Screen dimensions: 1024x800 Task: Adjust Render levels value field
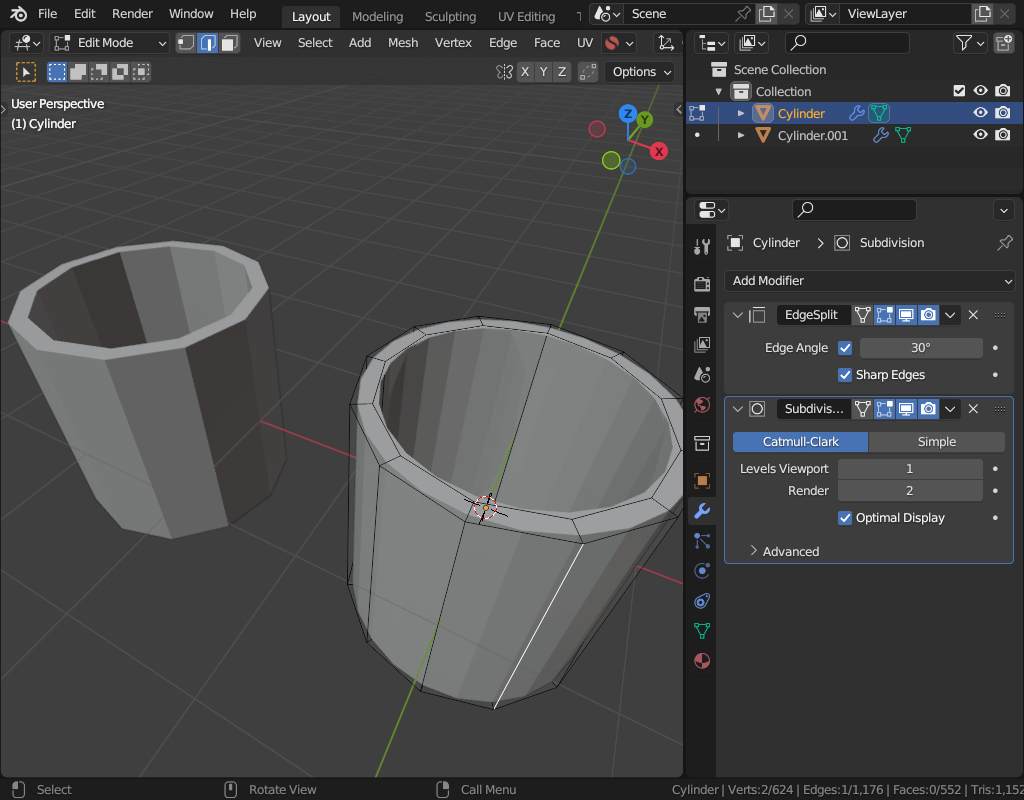click(910, 490)
